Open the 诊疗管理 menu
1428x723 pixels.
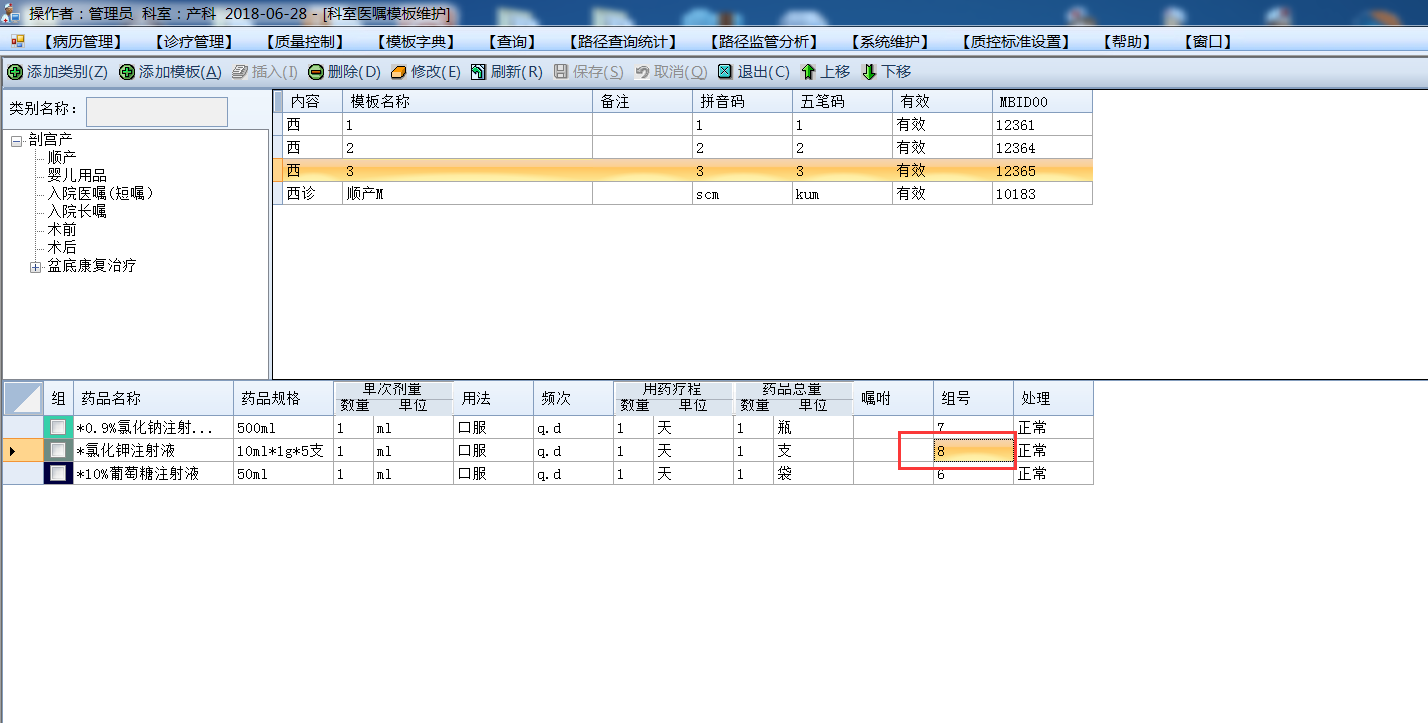click(x=193, y=42)
